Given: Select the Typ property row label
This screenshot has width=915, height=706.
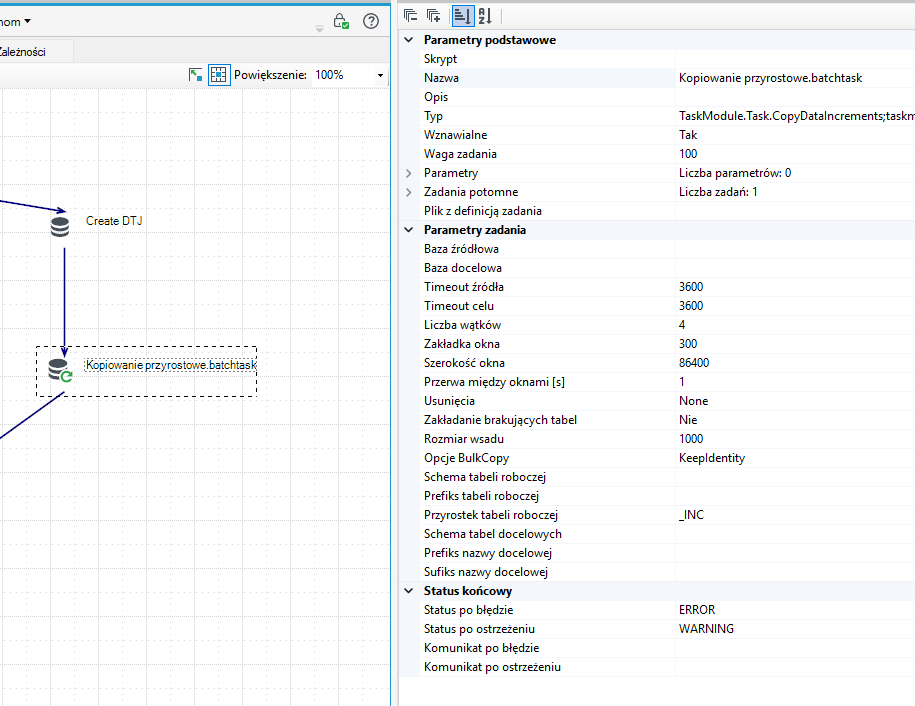Looking at the screenshot, I should coord(434,116).
